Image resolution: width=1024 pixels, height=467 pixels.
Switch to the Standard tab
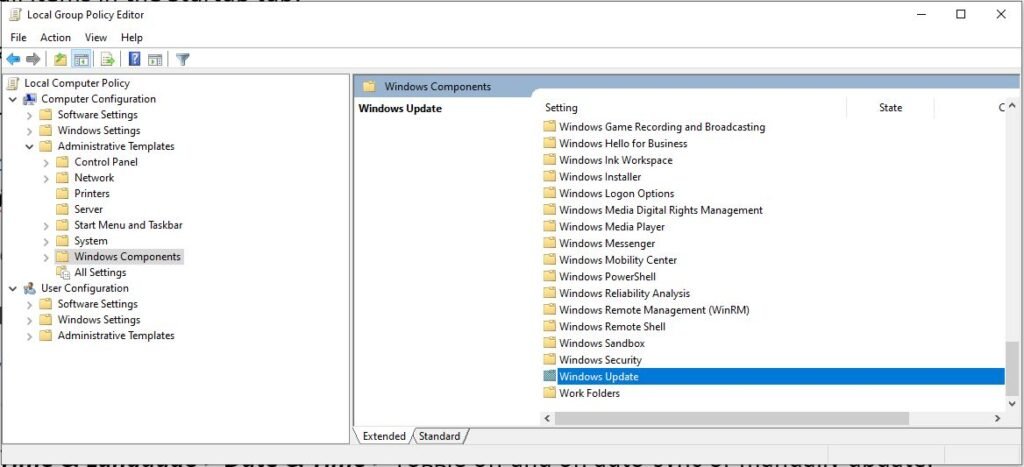tap(439, 436)
